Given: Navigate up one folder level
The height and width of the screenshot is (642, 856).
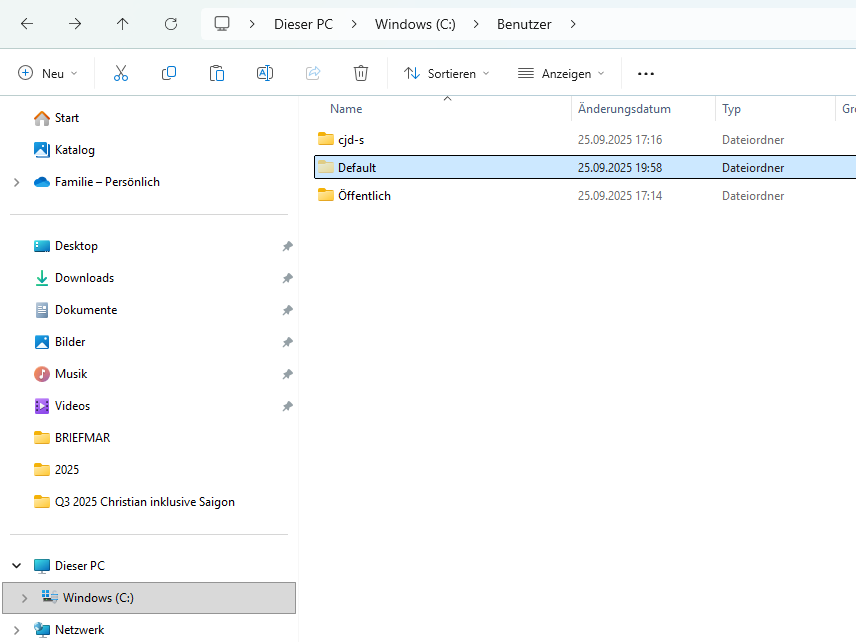Looking at the screenshot, I should pyautogui.click(x=123, y=24).
